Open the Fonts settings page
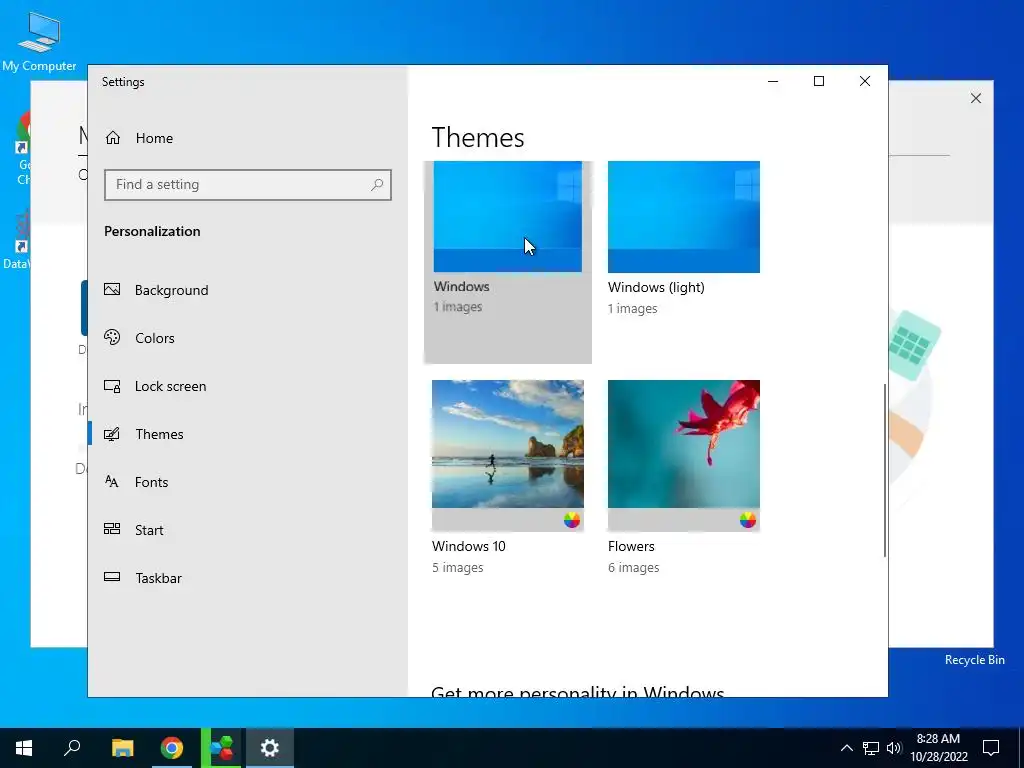1024x768 pixels. (x=151, y=482)
